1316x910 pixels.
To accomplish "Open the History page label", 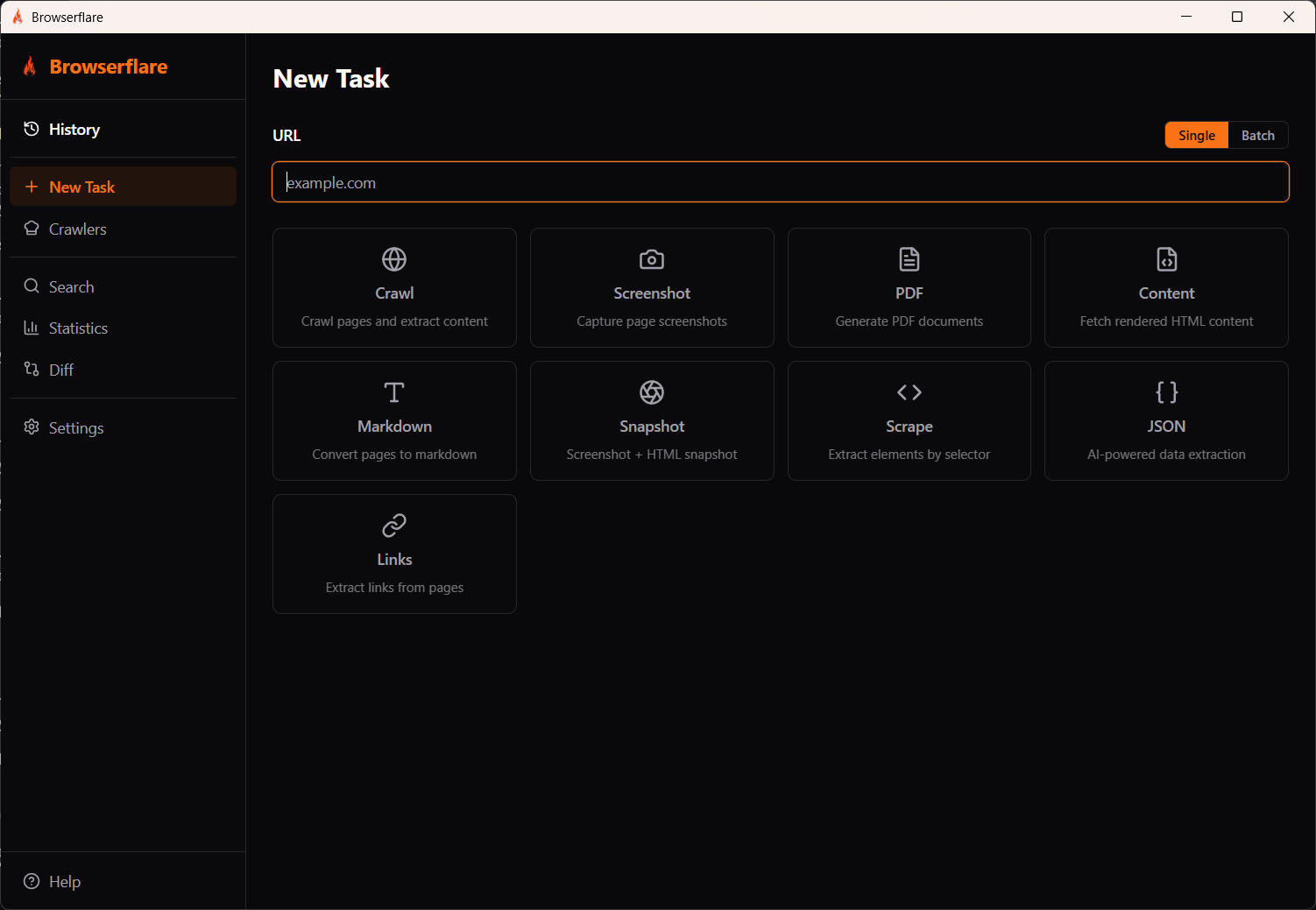I will coord(74,130).
